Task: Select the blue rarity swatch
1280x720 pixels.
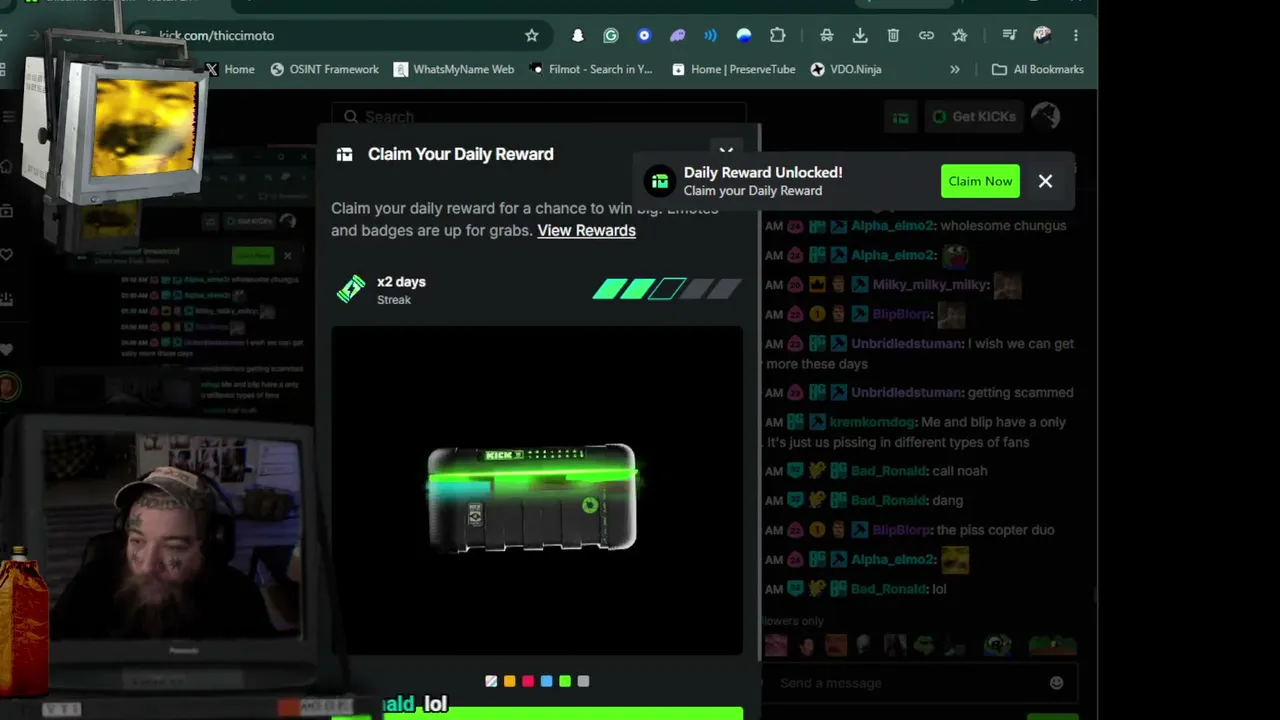Action: pos(546,681)
